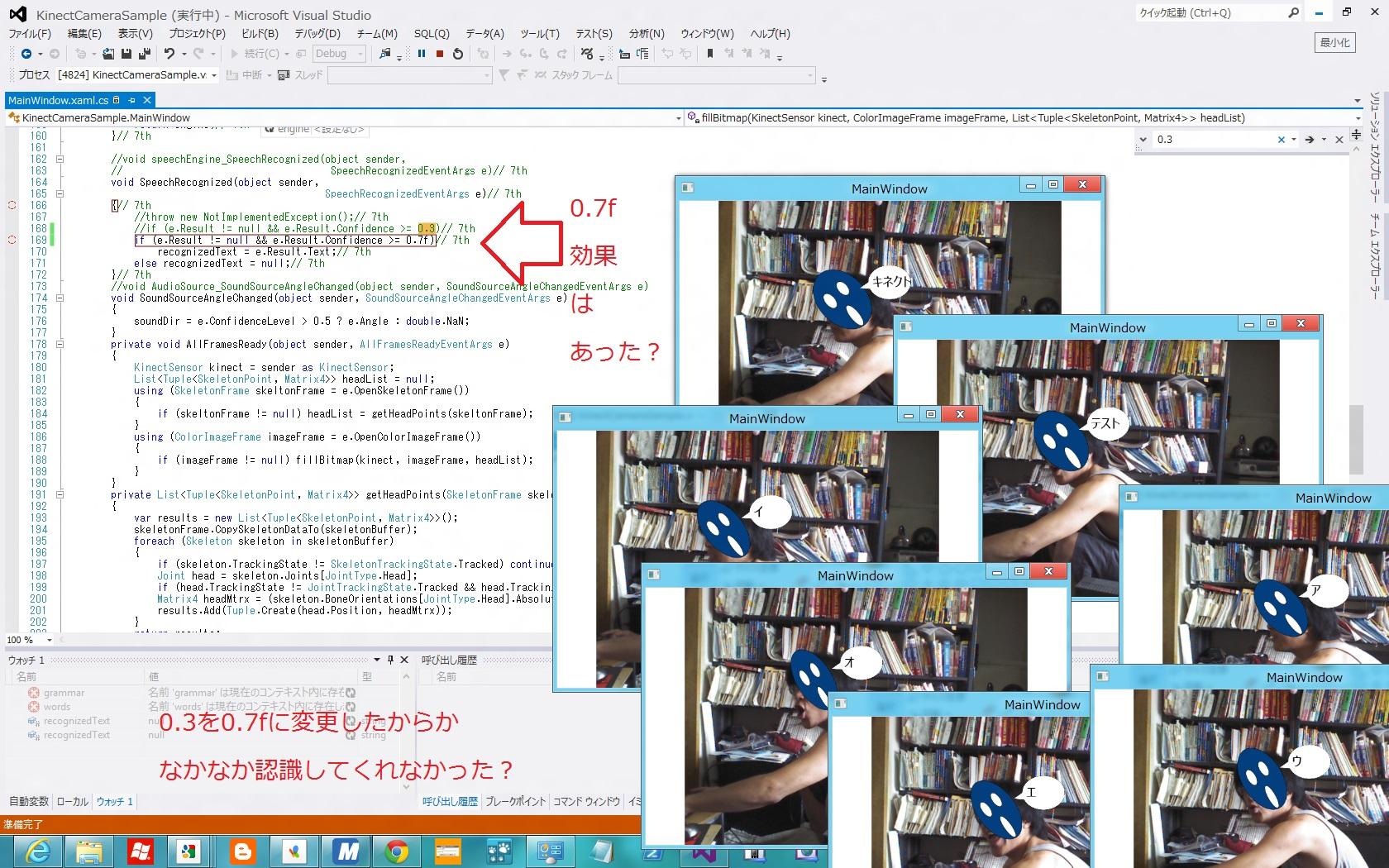Viewport: 1389px width, 868px height.
Task: Open the ウィンドウ(W) menu
Action: pyautogui.click(x=707, y=34)
